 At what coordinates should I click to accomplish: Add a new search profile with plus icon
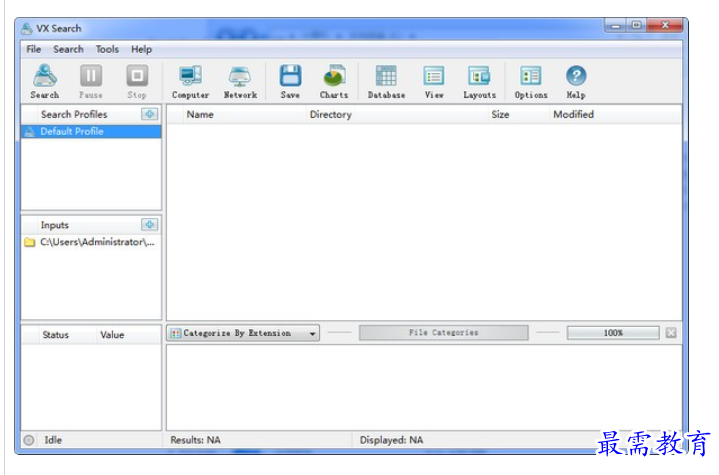[x=149, y=114]
